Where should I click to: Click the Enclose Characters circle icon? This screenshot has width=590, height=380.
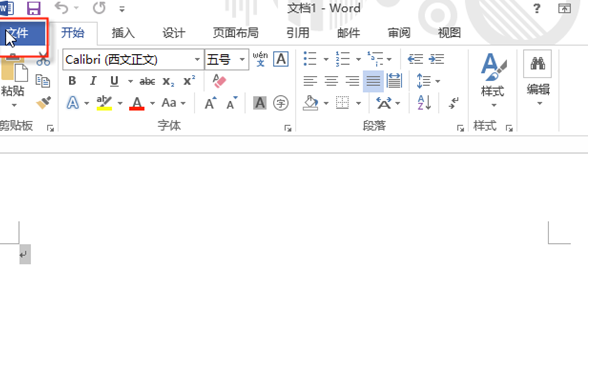(281, 103)
